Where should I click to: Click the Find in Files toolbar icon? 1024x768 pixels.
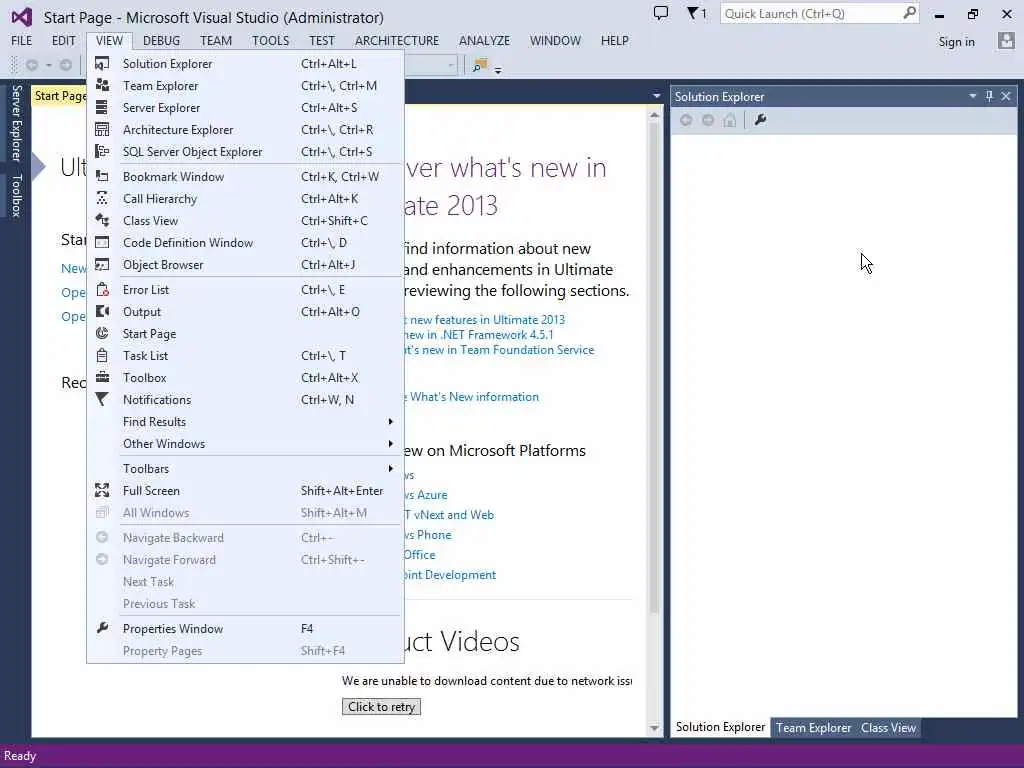[x=480, y=65]
